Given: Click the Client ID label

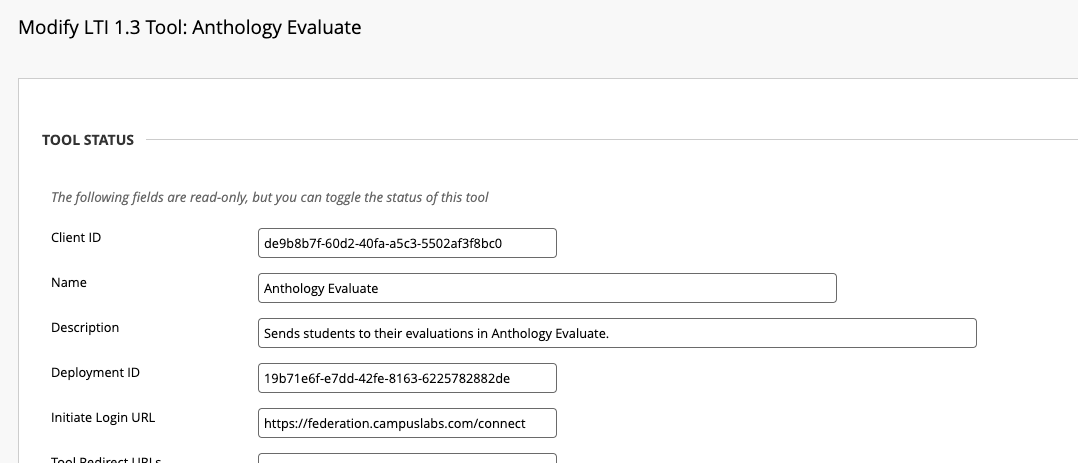Looking at the screenshot, I should pos(76,237).
